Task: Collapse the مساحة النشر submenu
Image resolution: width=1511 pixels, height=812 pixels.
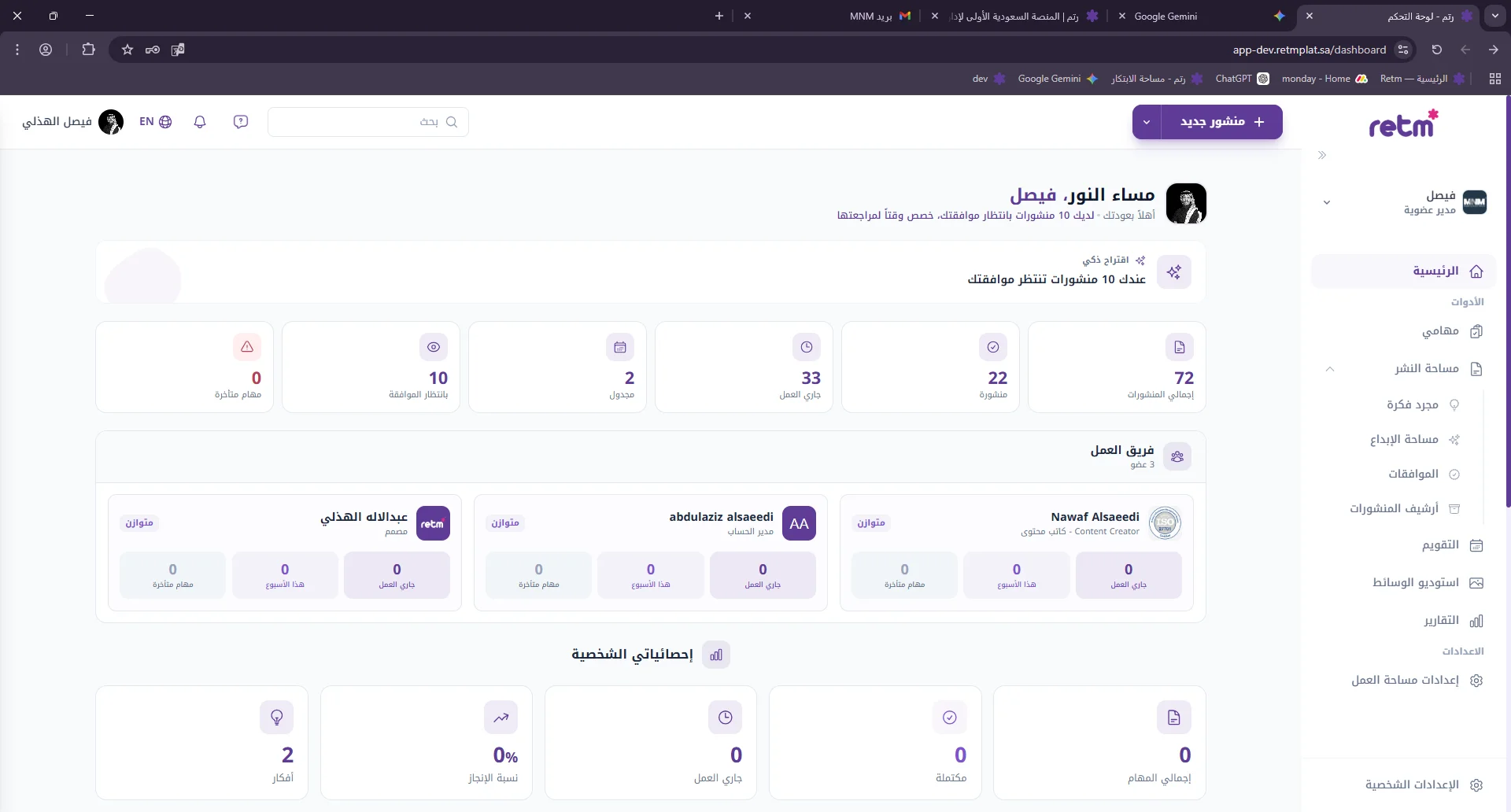Action: point(1330,369)
